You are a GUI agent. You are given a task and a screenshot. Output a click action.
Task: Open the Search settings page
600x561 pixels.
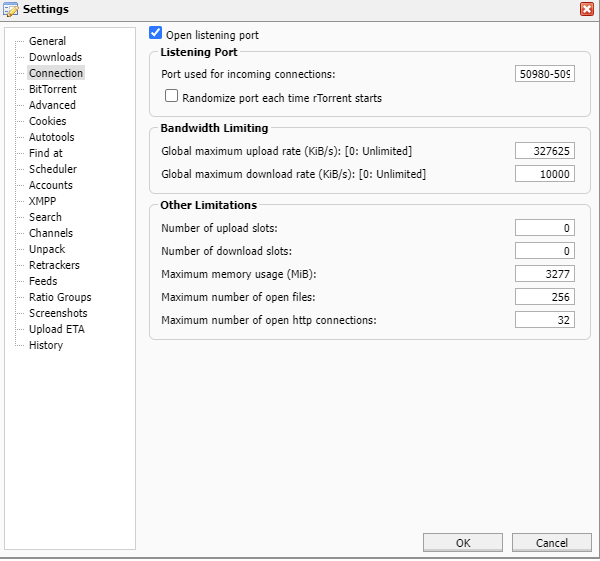pos(45,217)
